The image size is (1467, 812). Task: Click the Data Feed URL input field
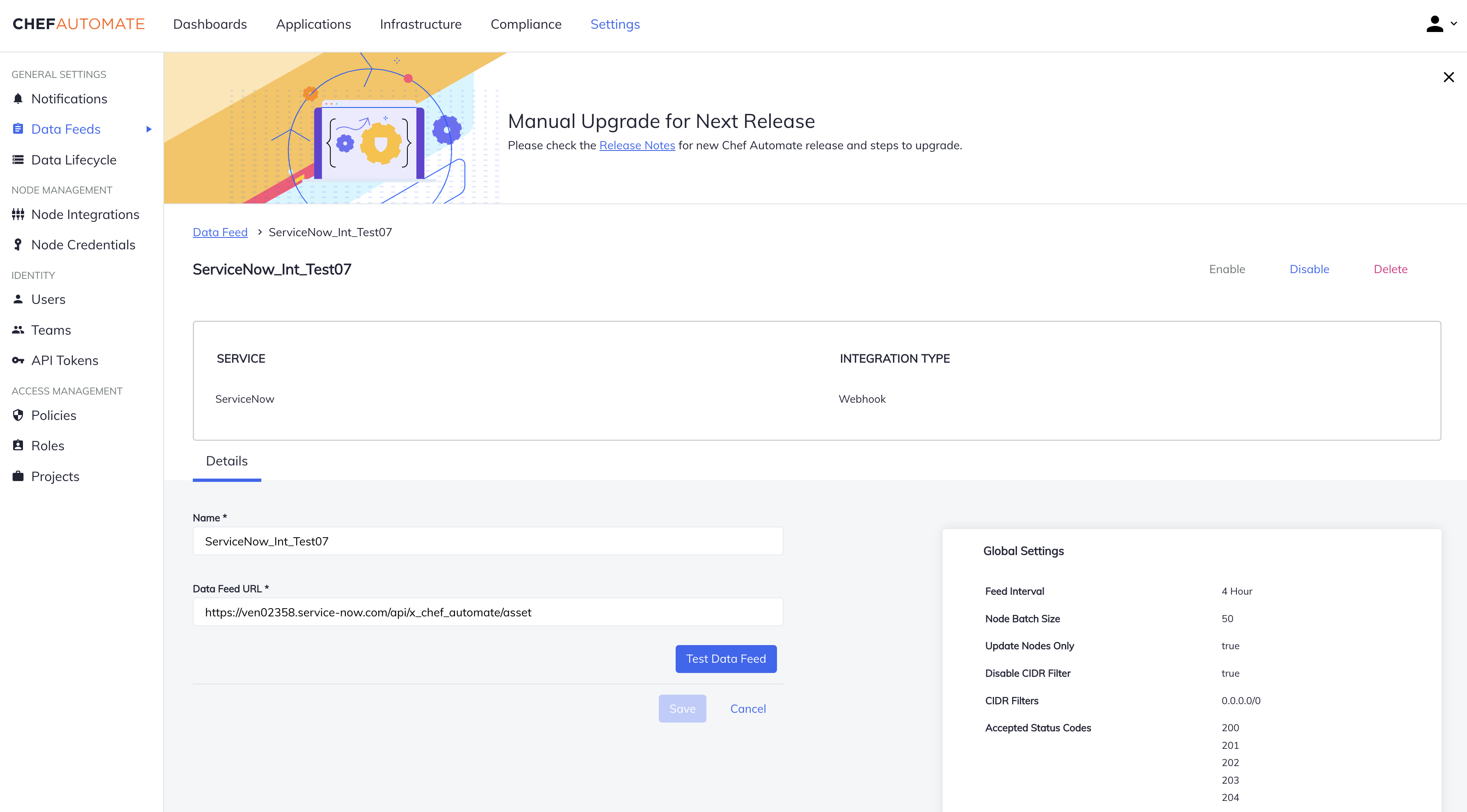(487, 612)
